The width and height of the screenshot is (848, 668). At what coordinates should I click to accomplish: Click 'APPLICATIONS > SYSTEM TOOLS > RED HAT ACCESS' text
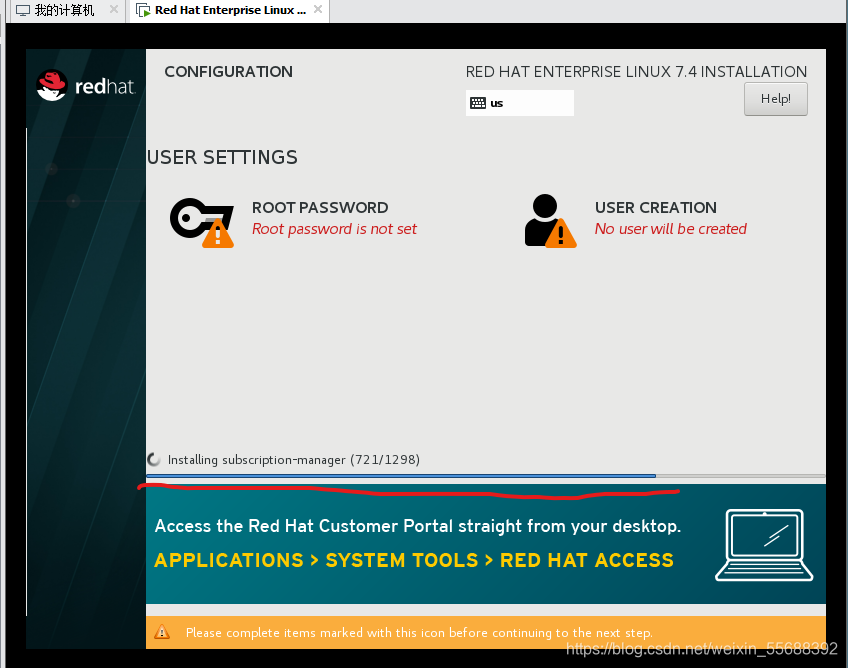[x=414, y=560]
